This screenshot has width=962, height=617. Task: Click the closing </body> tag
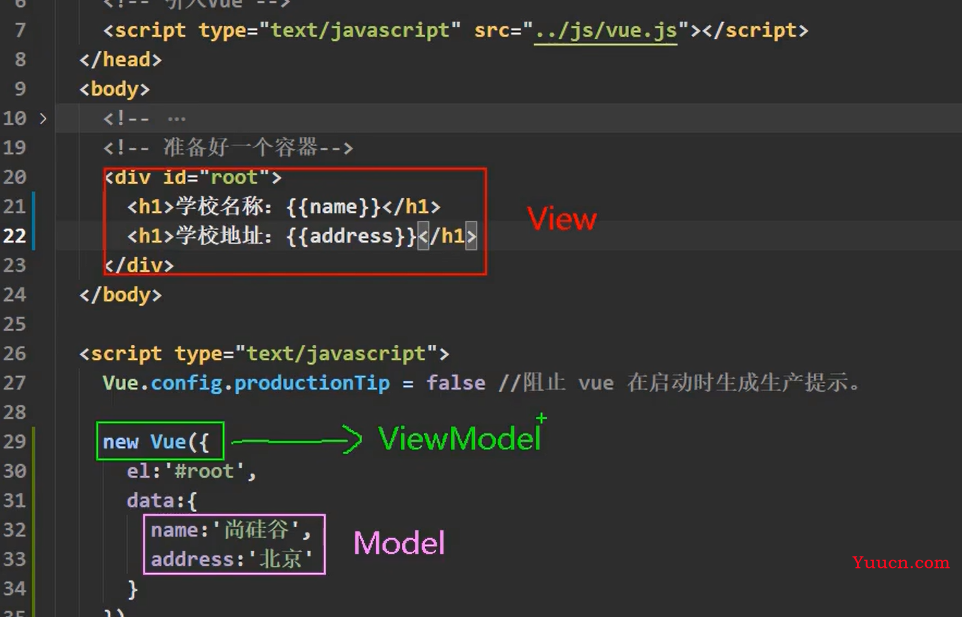click(121, 295)
